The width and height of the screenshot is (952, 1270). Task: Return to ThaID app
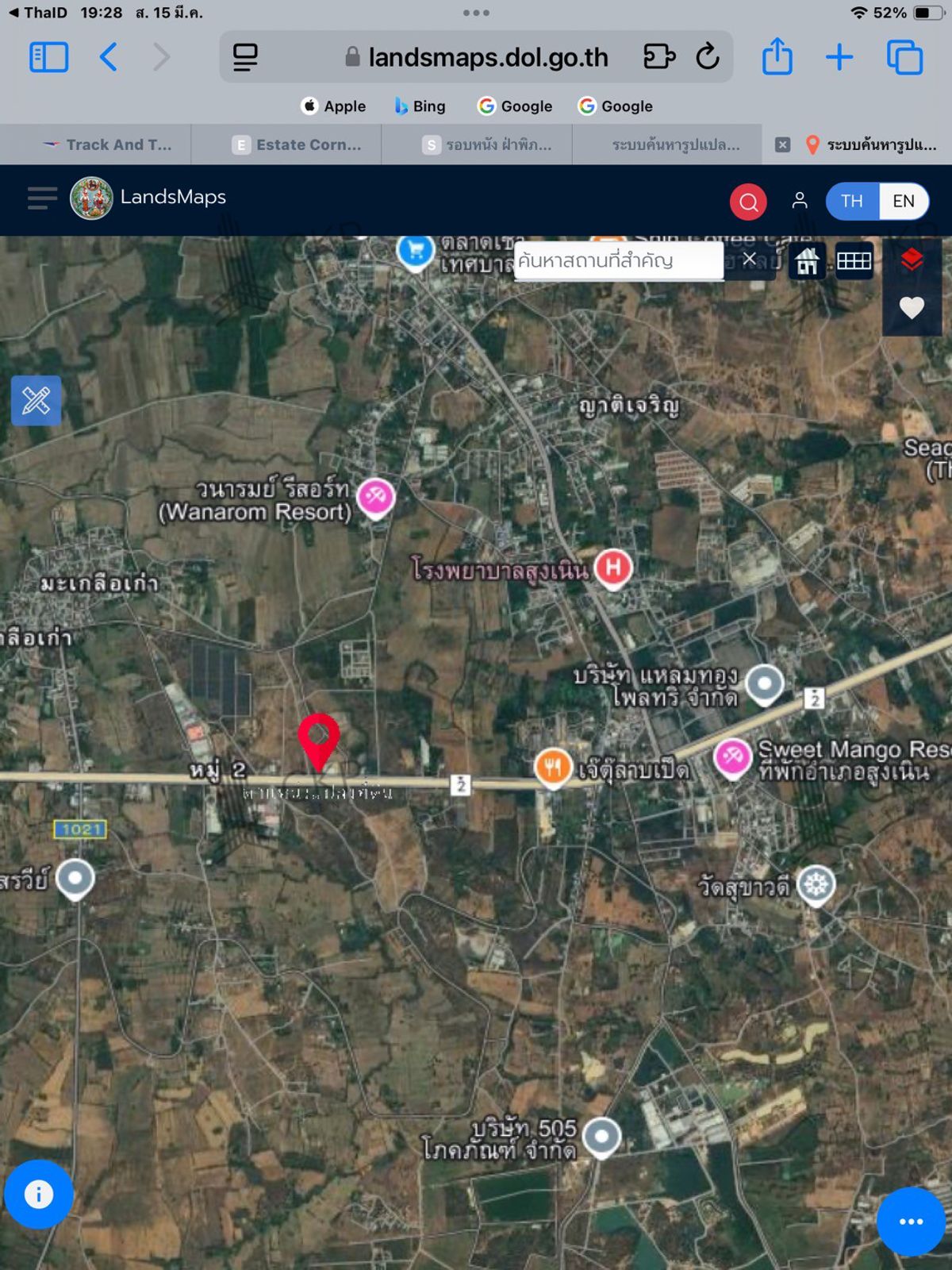(38, 13)
